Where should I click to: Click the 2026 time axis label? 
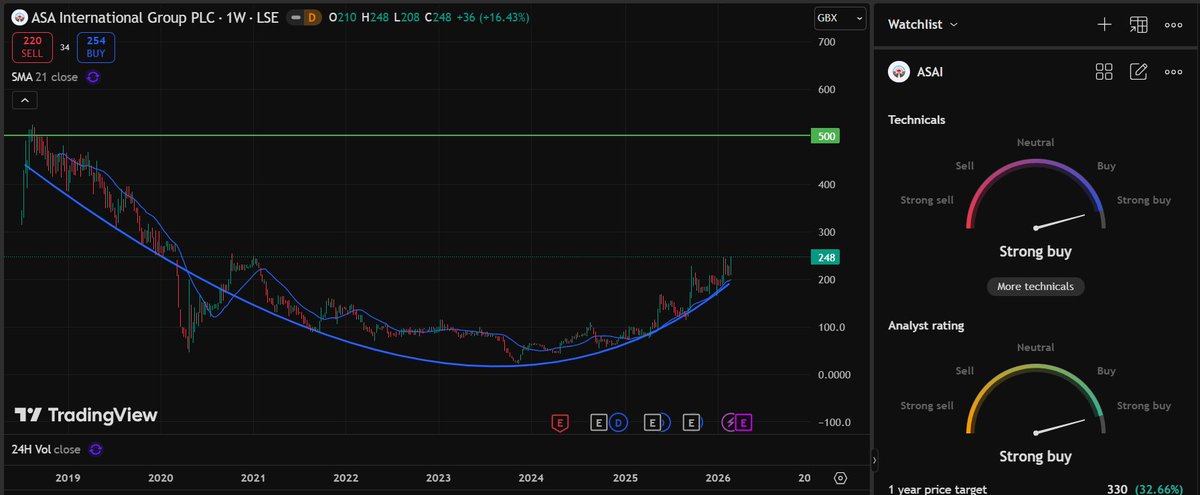pyautogui.click(x=717, y=479)
